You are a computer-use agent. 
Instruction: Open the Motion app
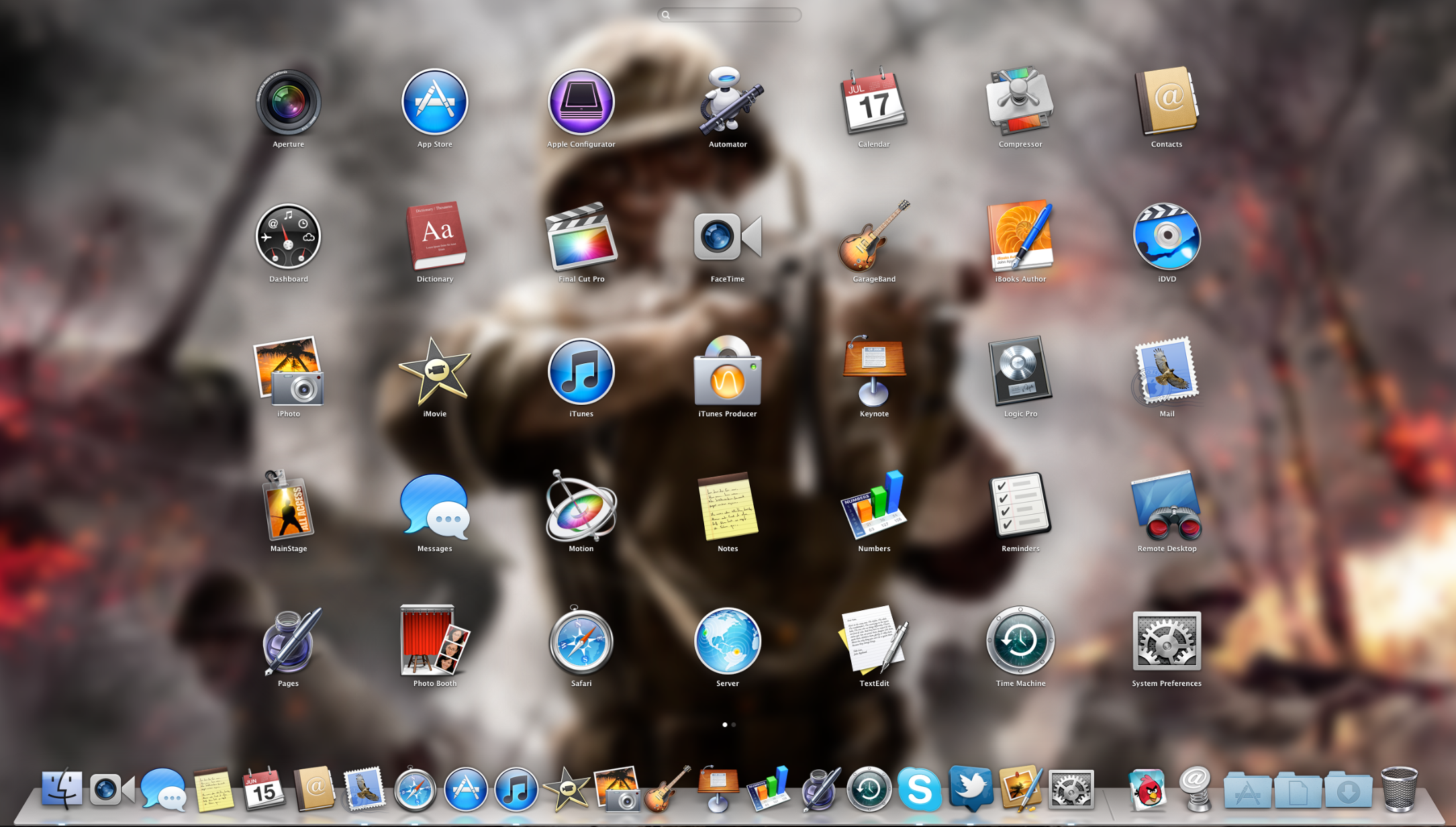581,507
